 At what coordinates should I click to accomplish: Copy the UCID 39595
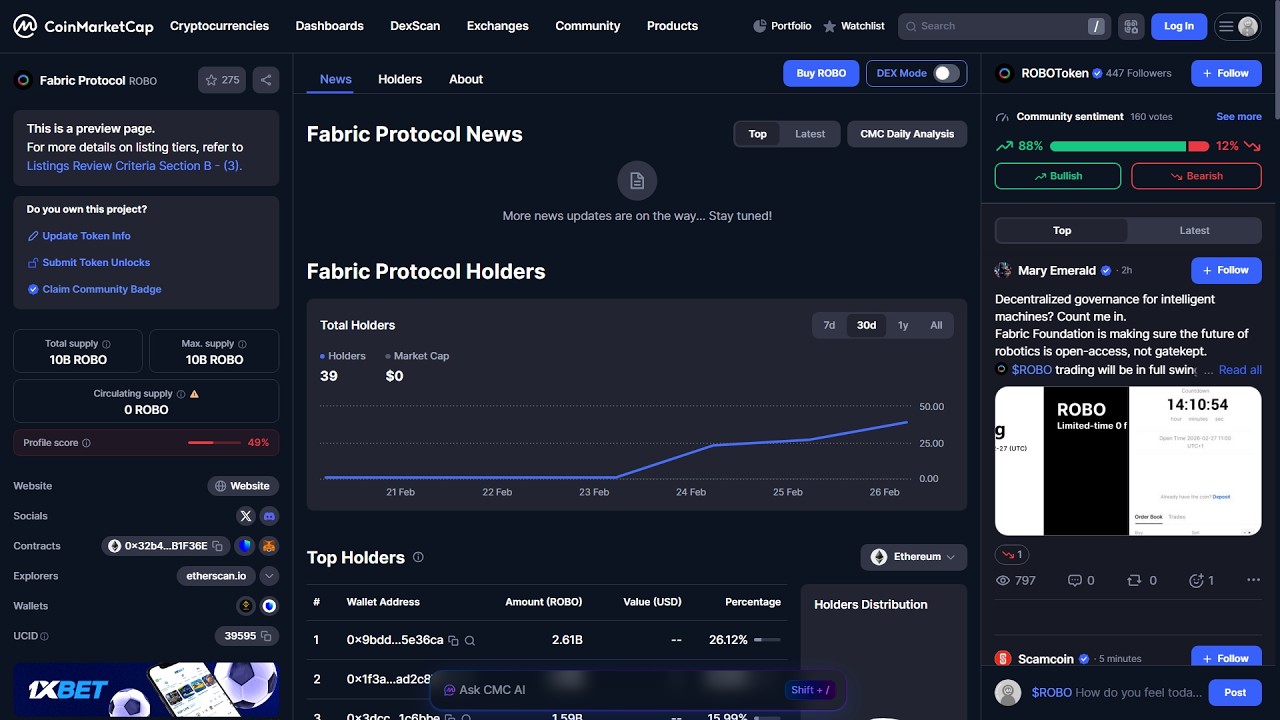[267, 636]
